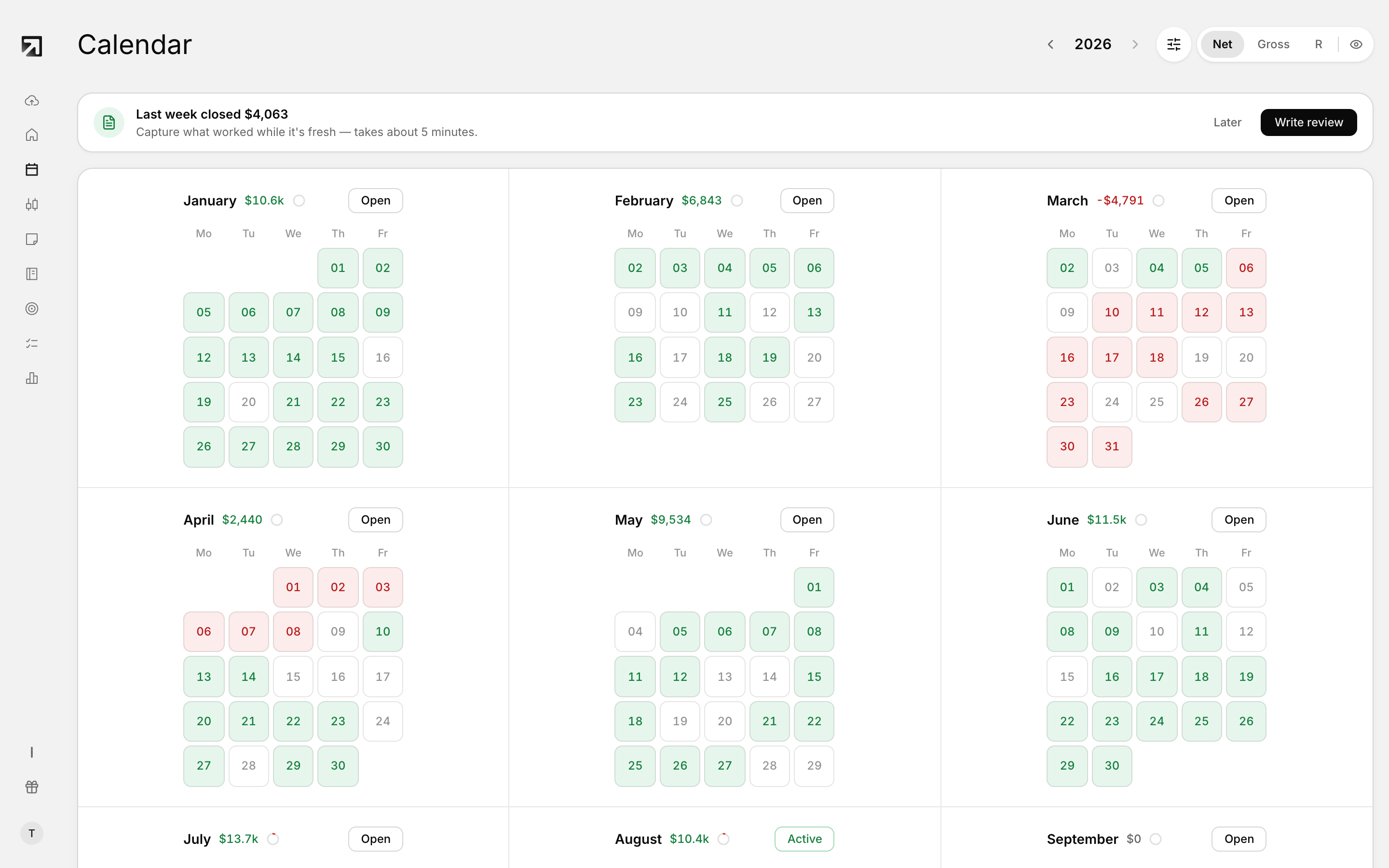
Task: Go to the home dashboard icon
Action: tap(31, 135)
